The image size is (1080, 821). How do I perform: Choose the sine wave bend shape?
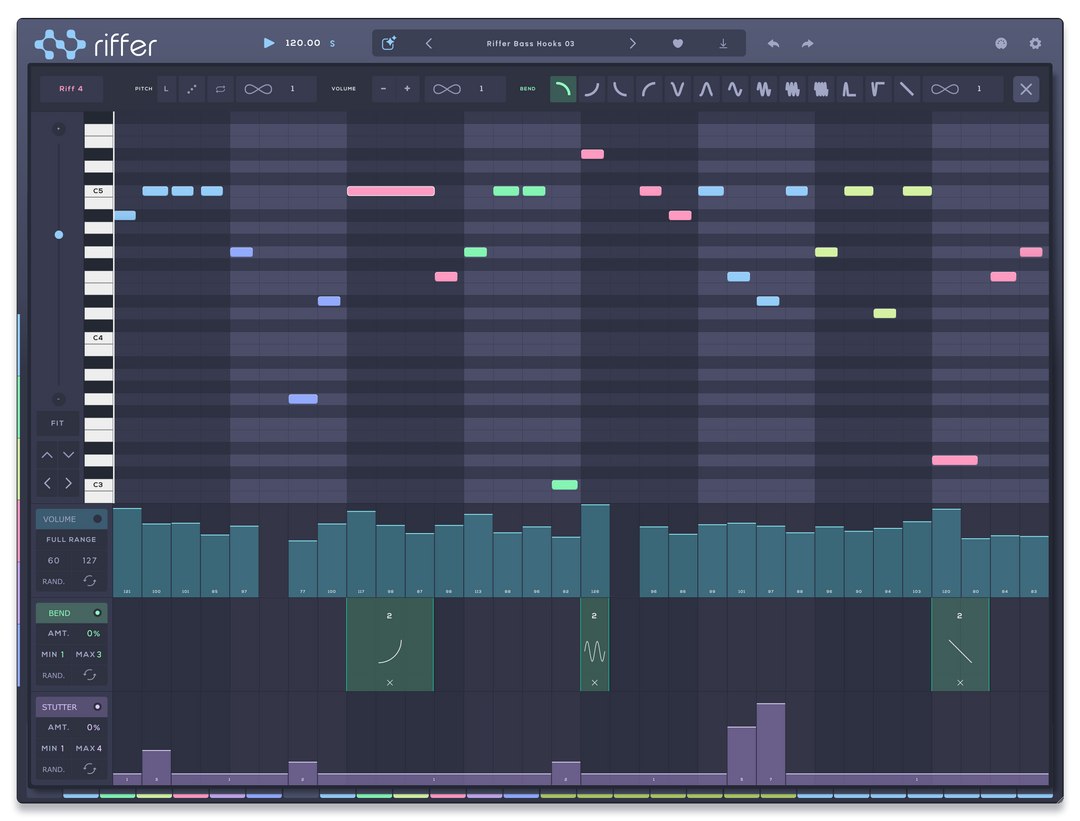tap(735, 89)
